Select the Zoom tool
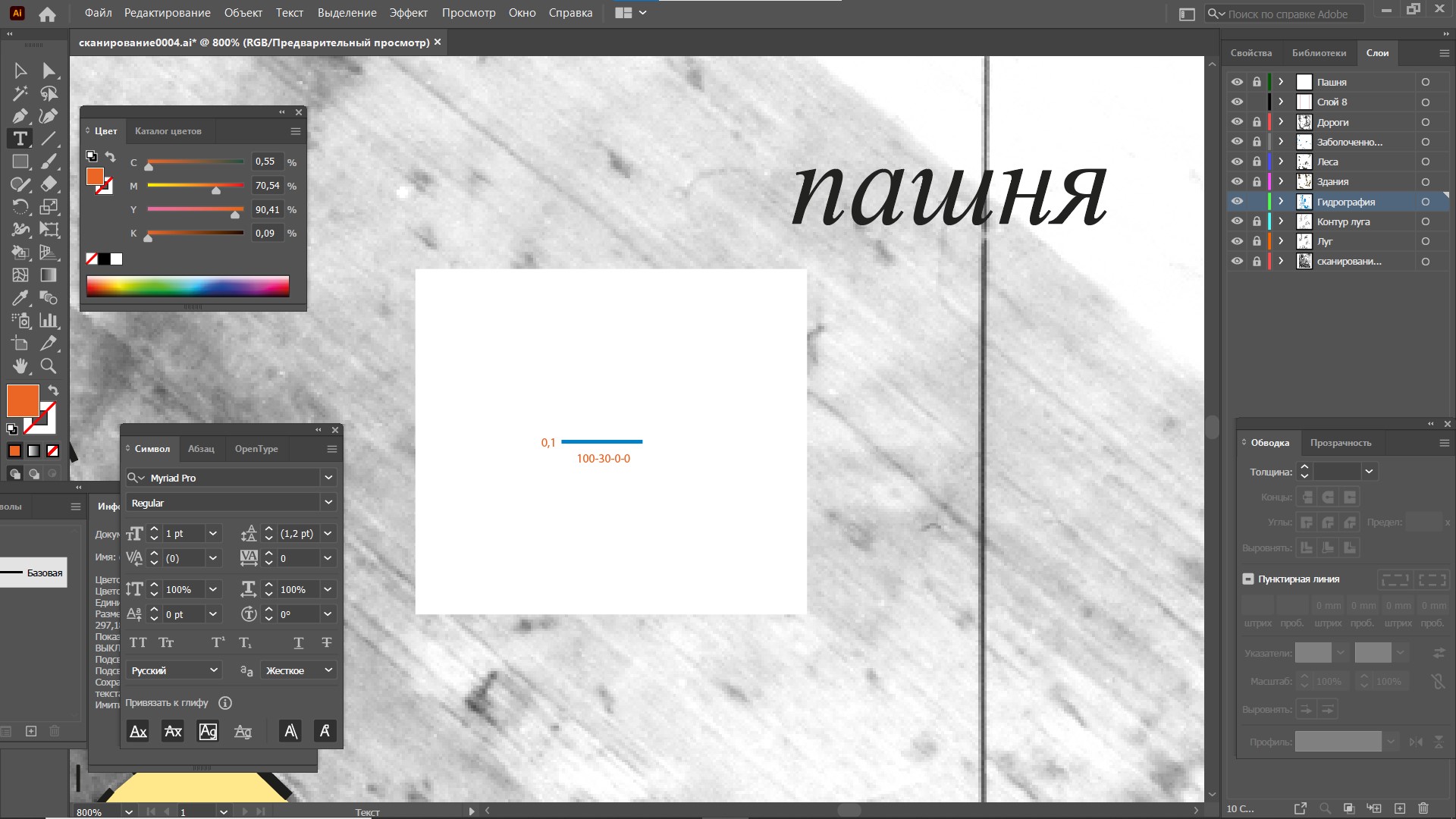Image resolution: width=1456 pixels, height=819 pixels. tap(49, 366)
